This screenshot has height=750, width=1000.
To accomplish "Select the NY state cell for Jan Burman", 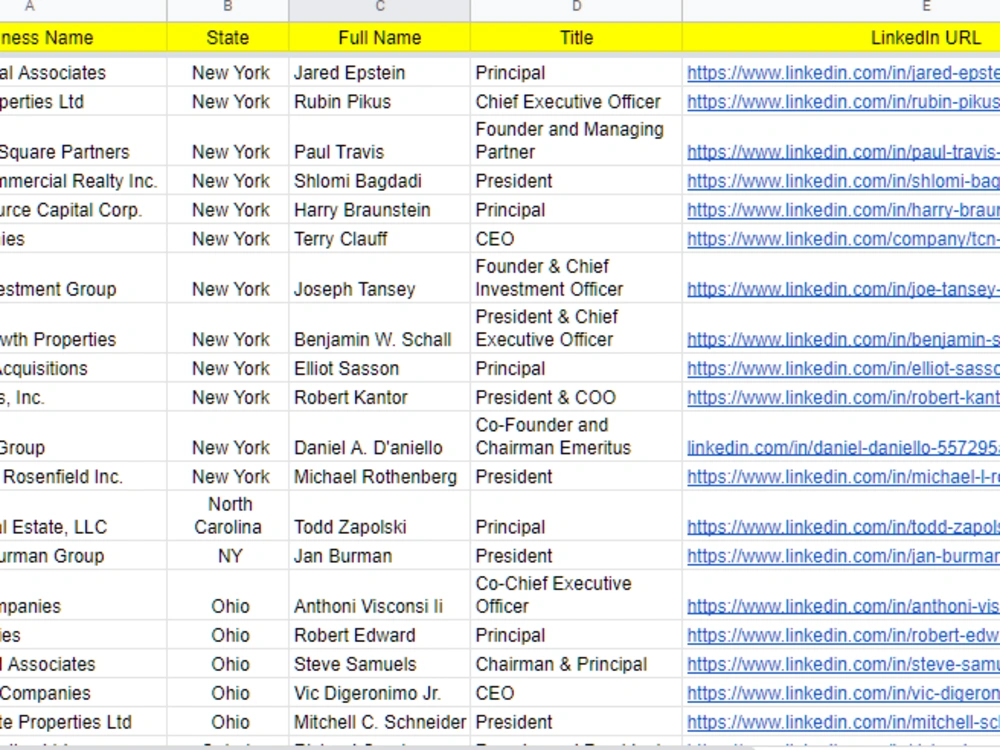I will pos(228,556).
